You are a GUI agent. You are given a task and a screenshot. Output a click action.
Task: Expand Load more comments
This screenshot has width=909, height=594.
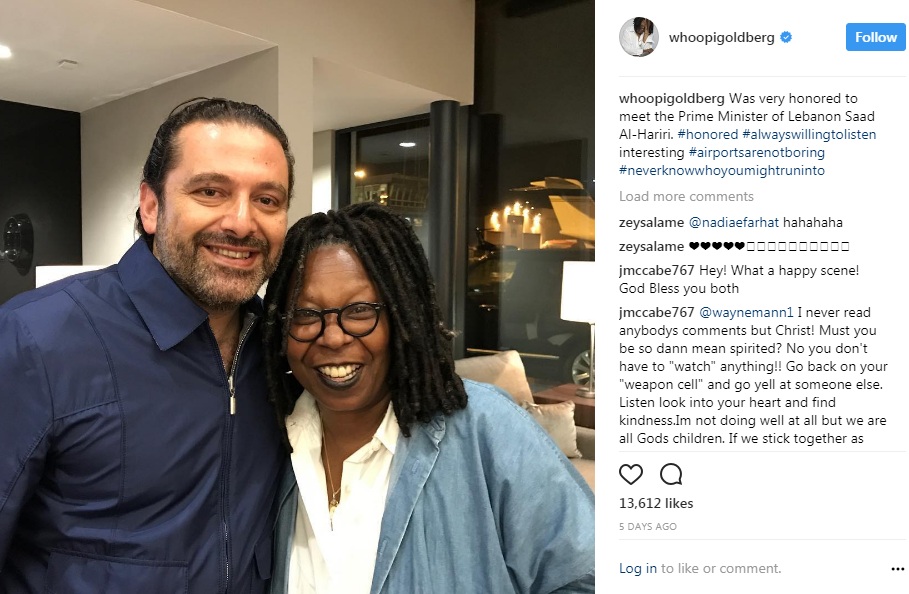(x=686, y=196)
